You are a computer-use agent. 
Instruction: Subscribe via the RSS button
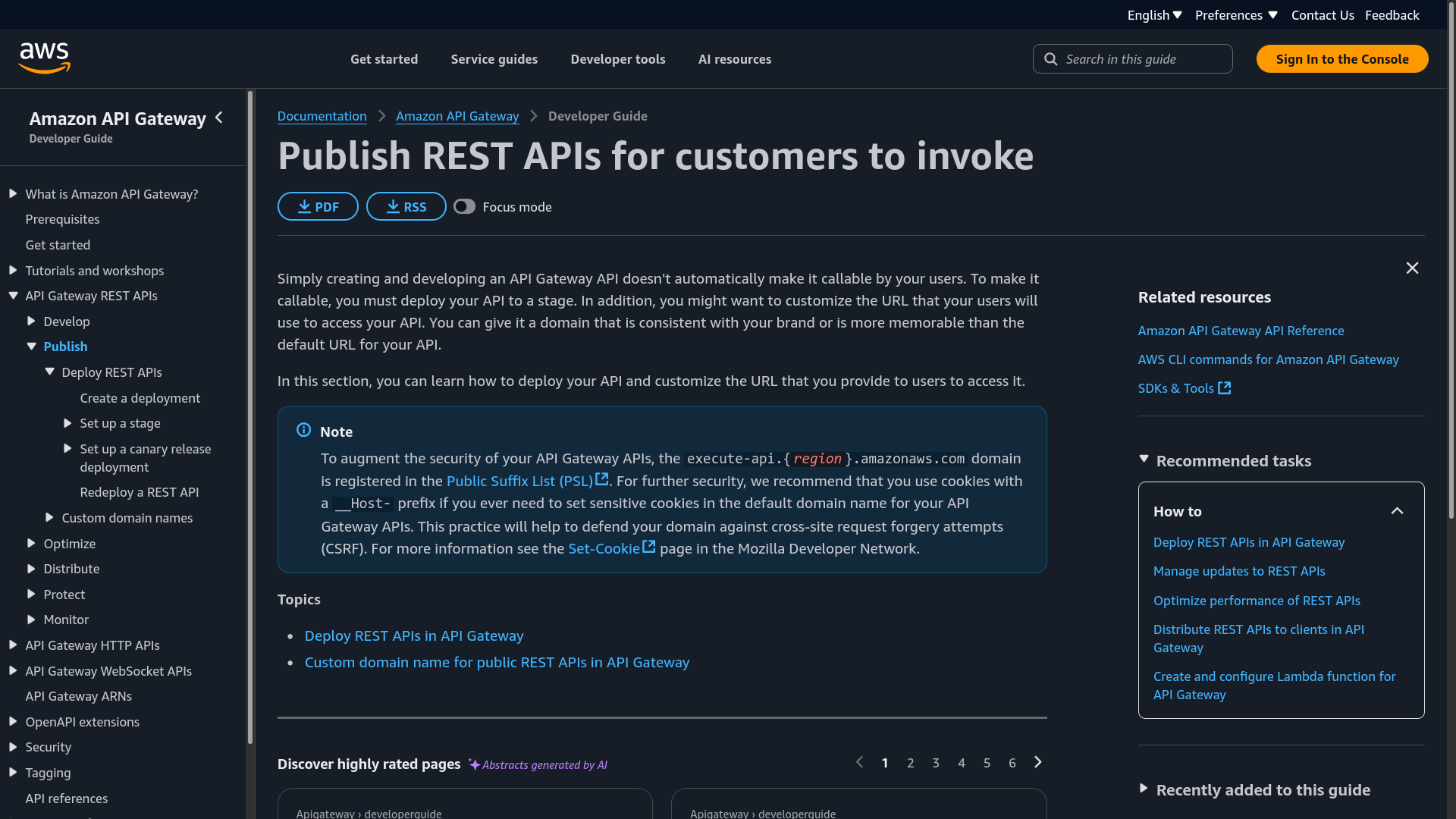point(406,206)
